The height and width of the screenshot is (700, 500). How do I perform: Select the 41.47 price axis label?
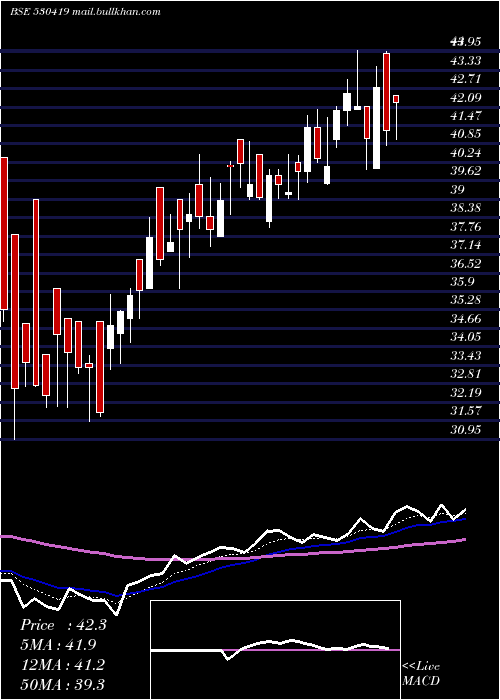tap(466, 116)
